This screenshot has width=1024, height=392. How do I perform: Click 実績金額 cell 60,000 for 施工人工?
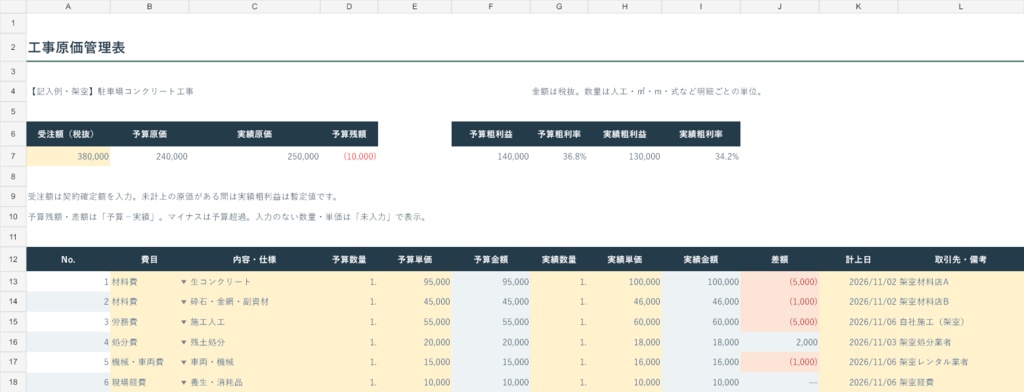pos(701,323)
